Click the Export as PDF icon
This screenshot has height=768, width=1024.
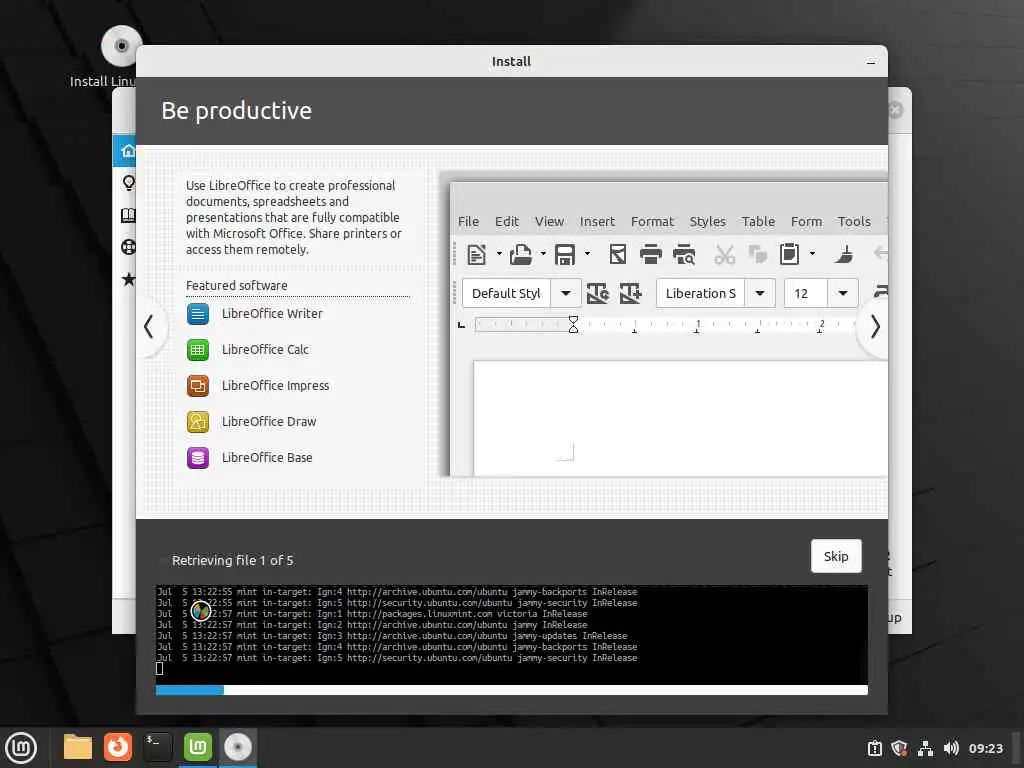point(618,254)
